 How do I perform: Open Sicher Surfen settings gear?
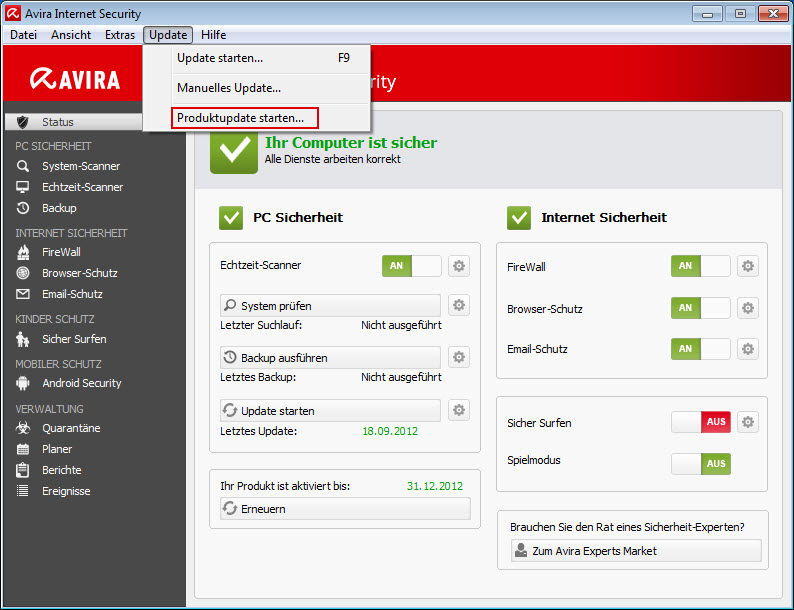click(x=748, y=422)
